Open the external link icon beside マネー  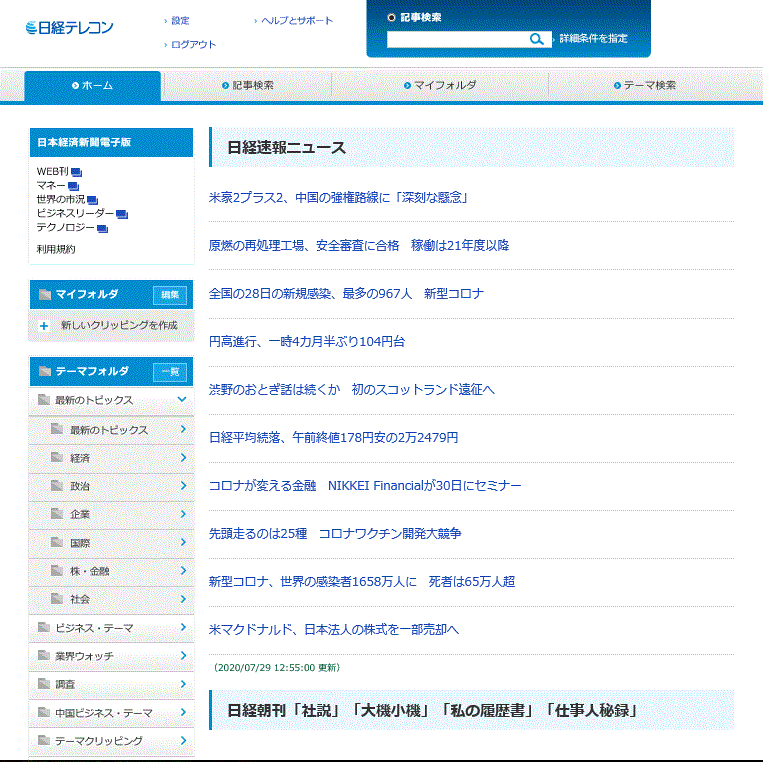pos(75,186)
